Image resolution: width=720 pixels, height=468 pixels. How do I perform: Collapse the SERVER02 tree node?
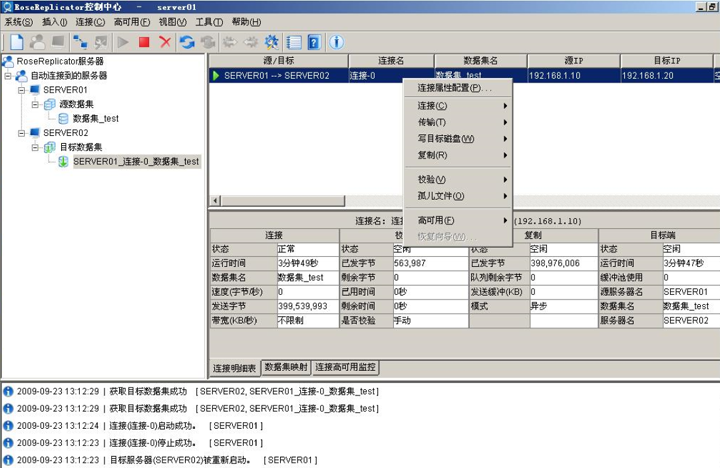[x=21, y=133]
